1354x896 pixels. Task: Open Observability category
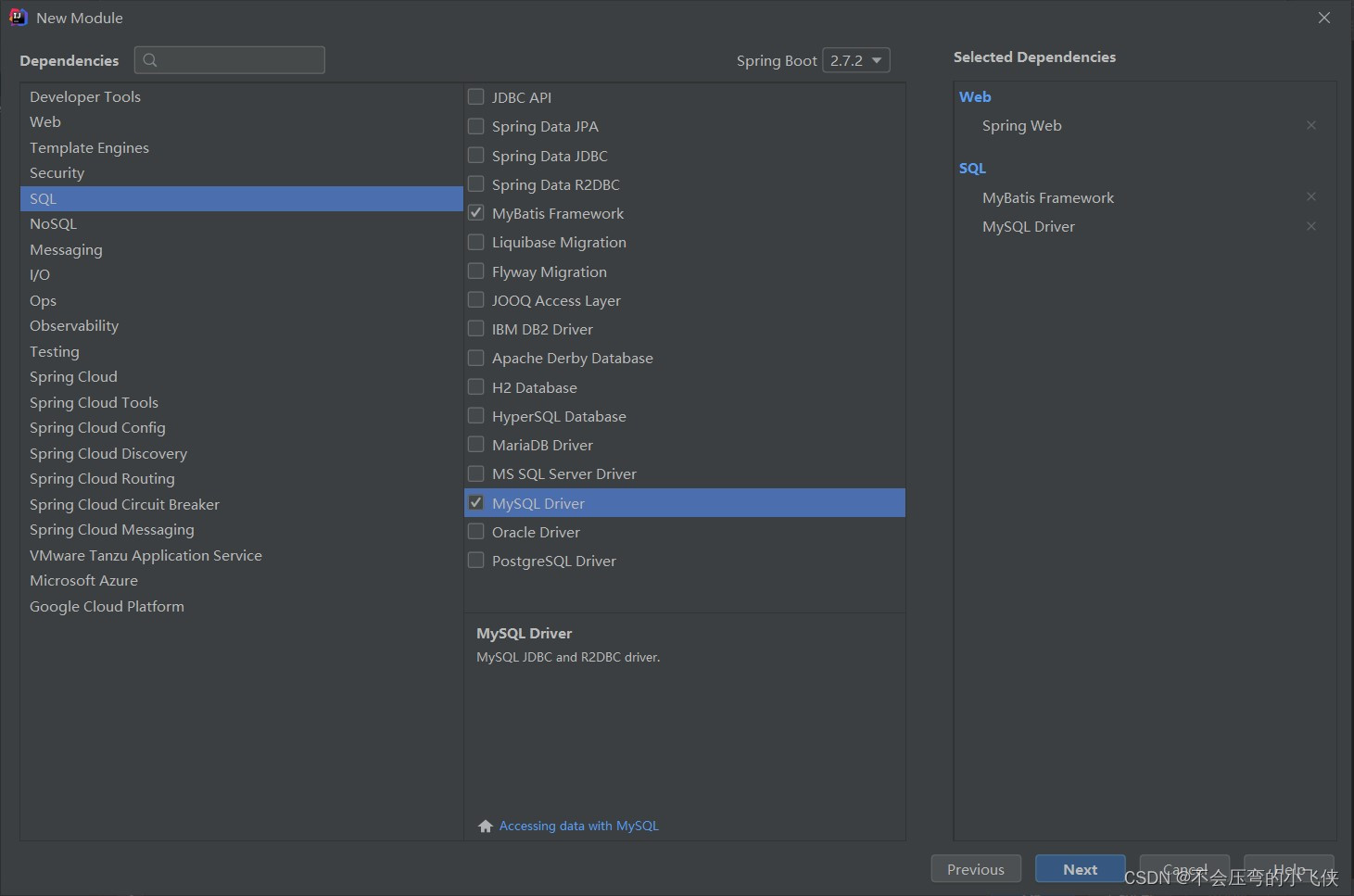[242, 326]
